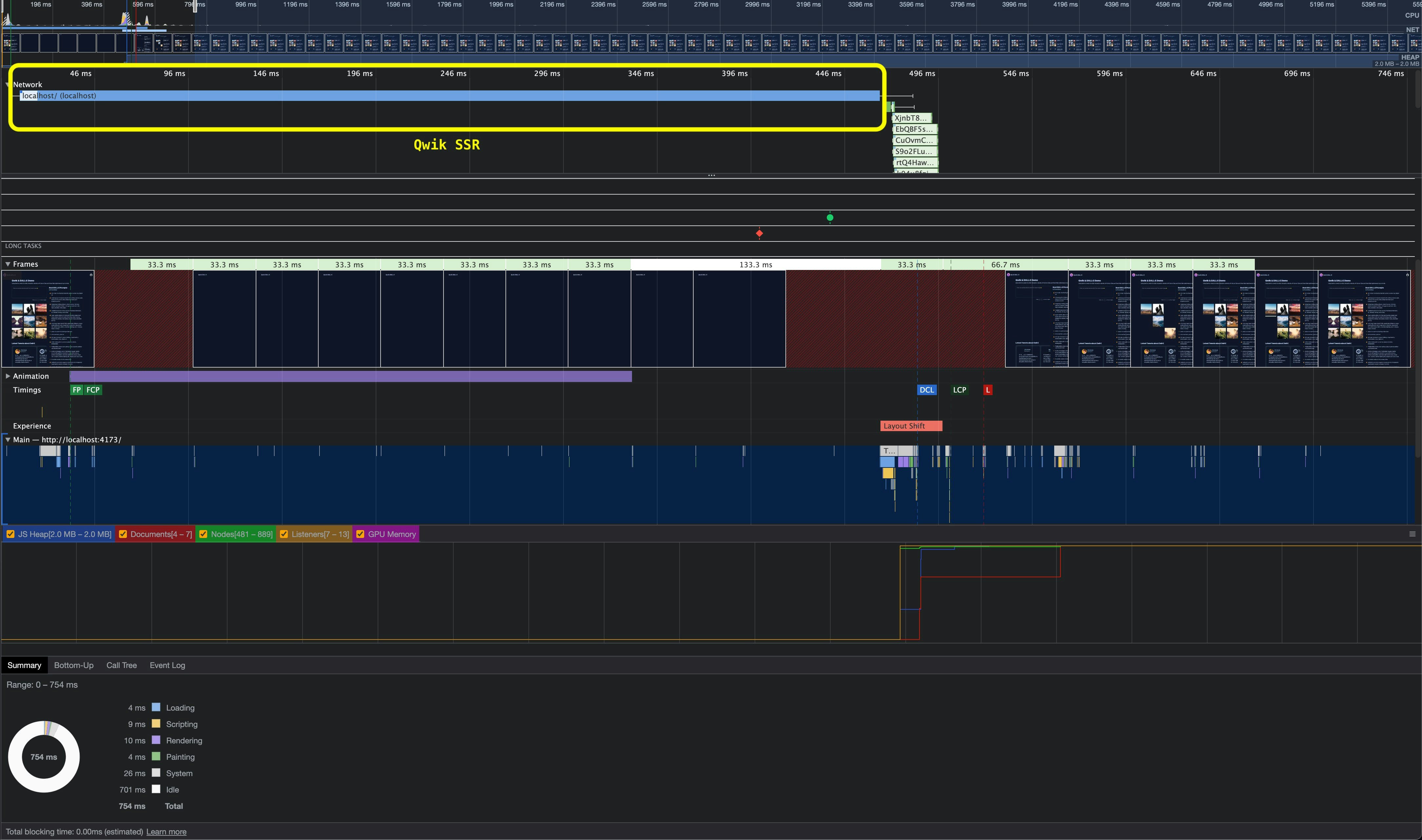Open the memory counters hamburger menu
This screenshot has width=1422, height=840.
pyautogui.click(x=1412, y=534)
